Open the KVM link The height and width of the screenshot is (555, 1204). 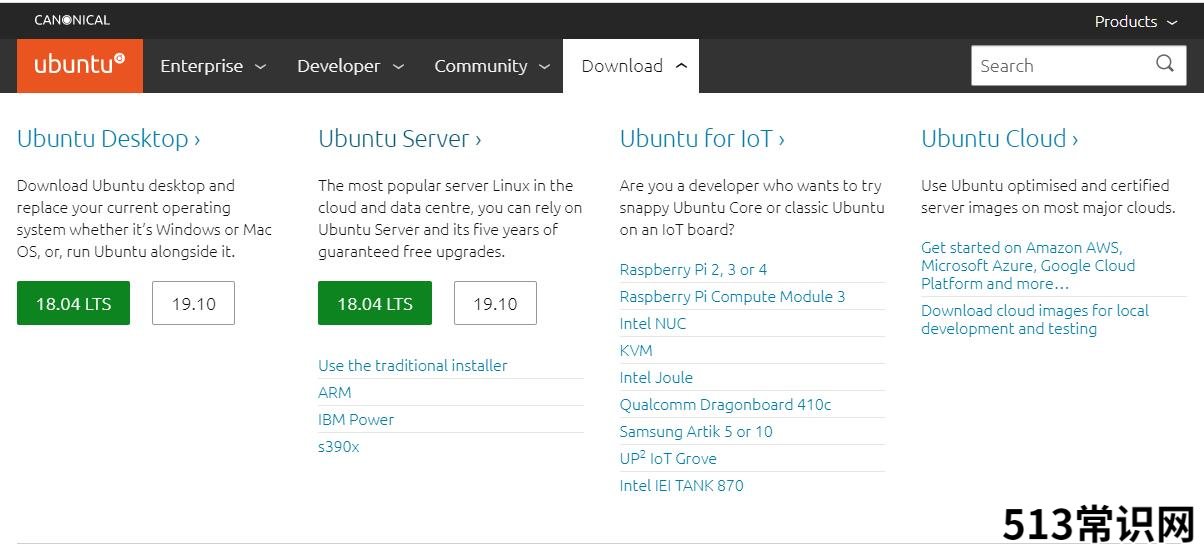coord(636,351)
